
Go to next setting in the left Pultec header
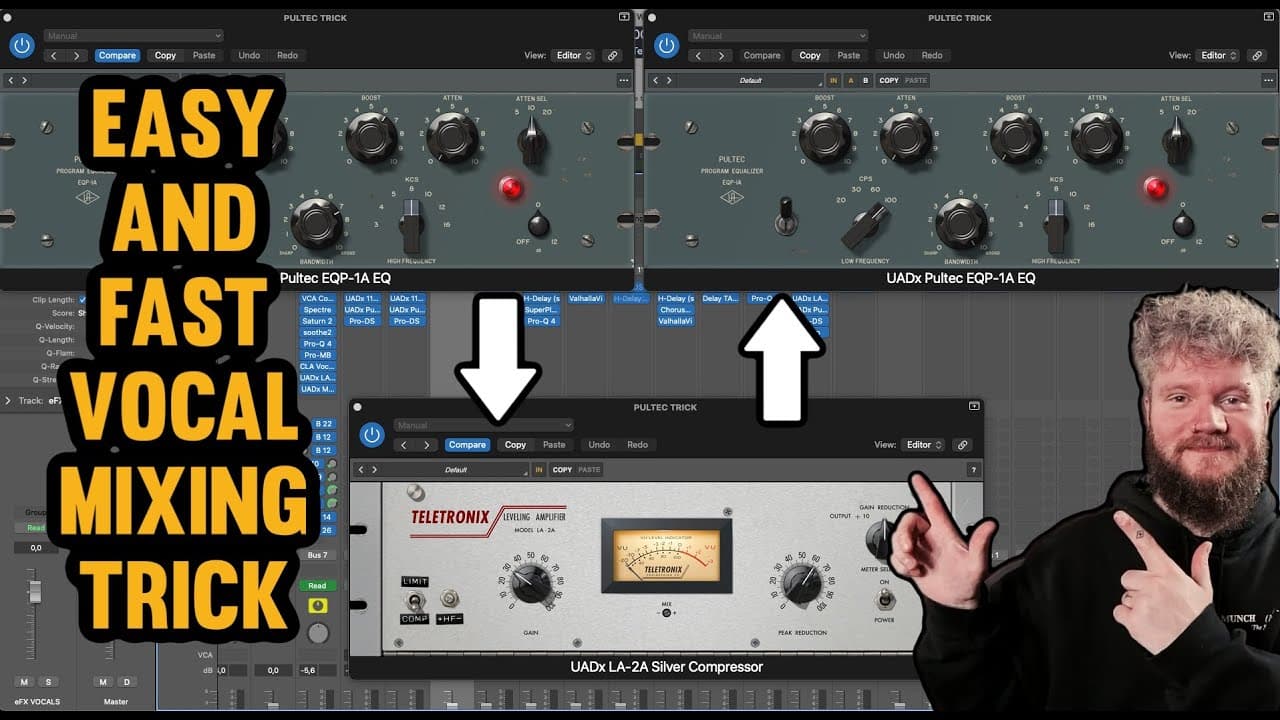click(x=76, y=56)
